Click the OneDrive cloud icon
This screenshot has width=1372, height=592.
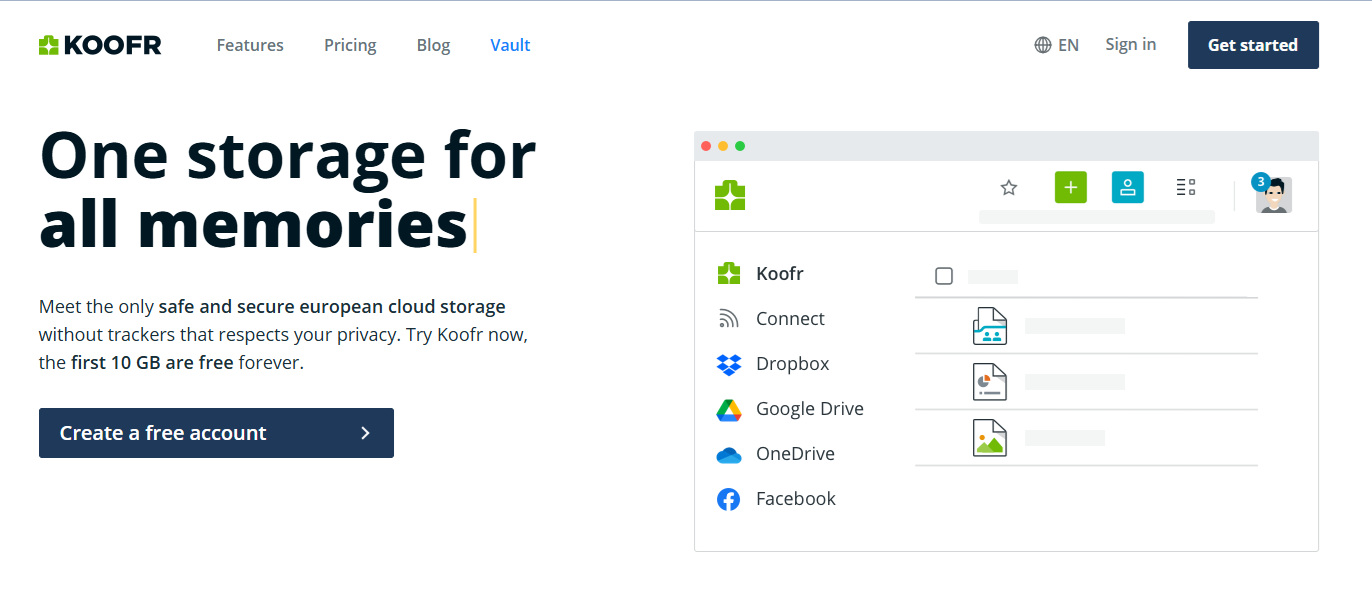[729, 455]
